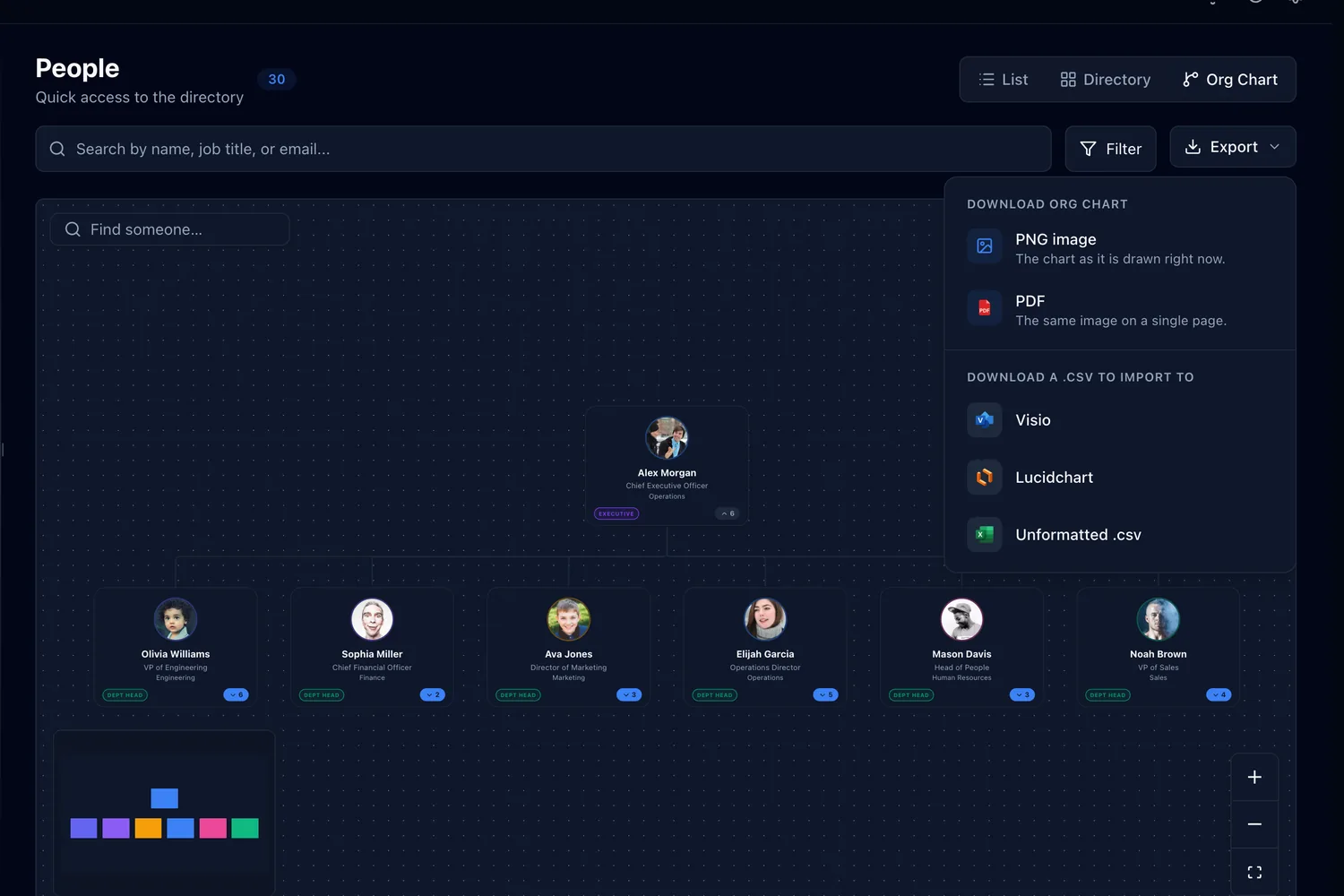
Task: Focus the main search by name field
Action: (543, 149)
